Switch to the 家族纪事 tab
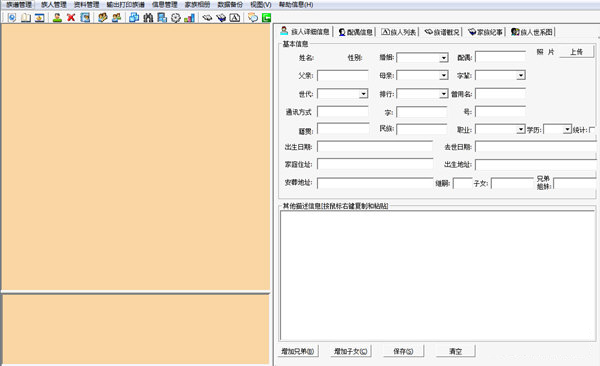600x366 pixels. point(485,32)
